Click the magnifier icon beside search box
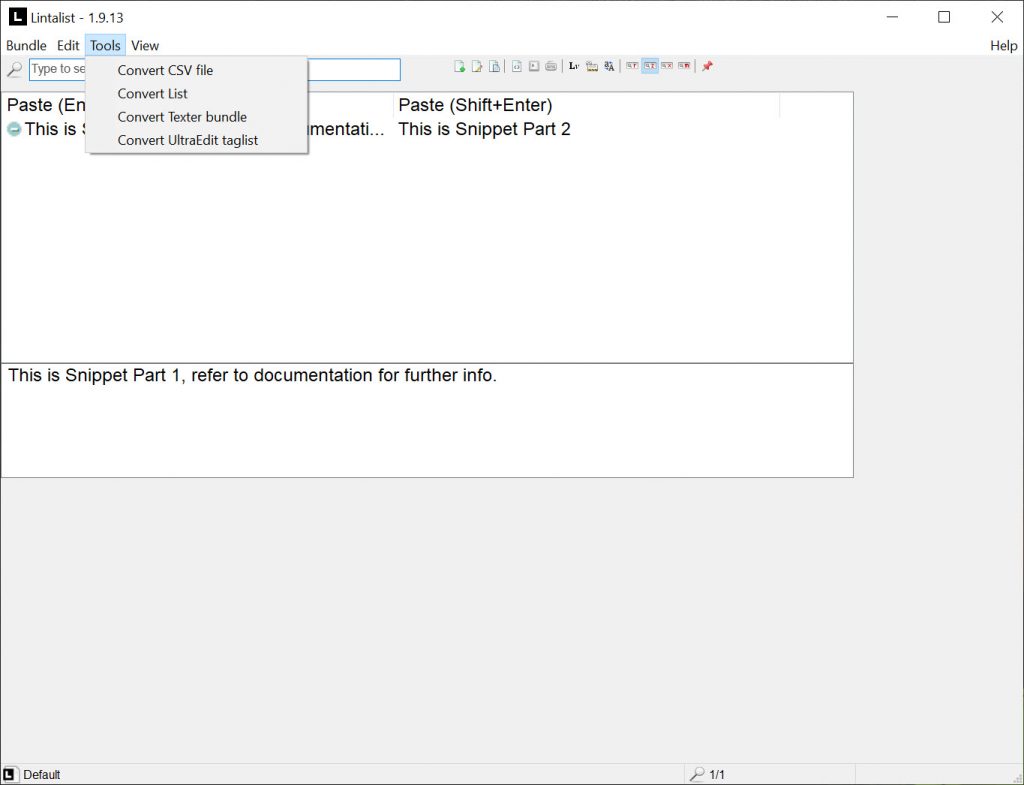 click(x=14, y=69)
